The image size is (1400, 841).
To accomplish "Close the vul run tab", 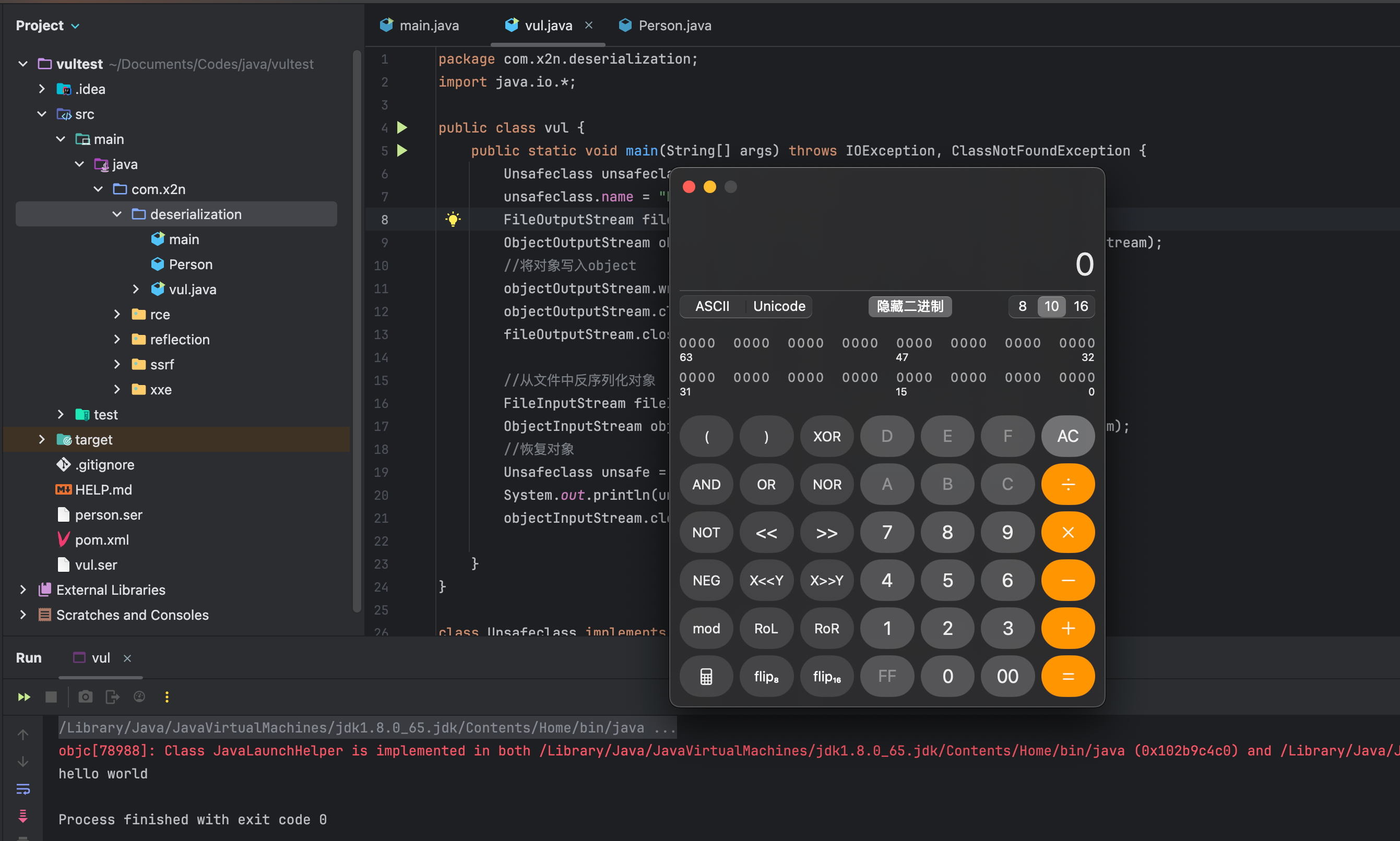I will [127, 658].
